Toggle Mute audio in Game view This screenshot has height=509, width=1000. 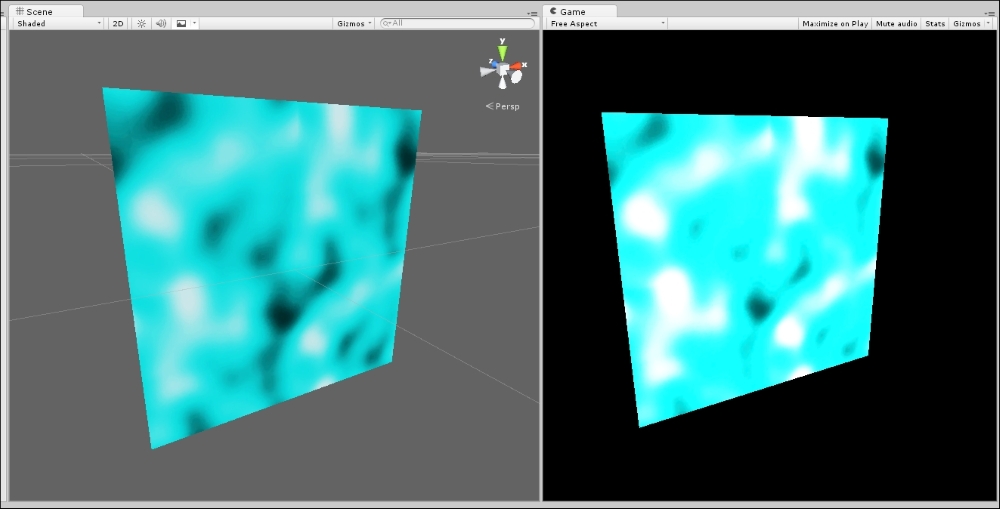tap(896, 23)
